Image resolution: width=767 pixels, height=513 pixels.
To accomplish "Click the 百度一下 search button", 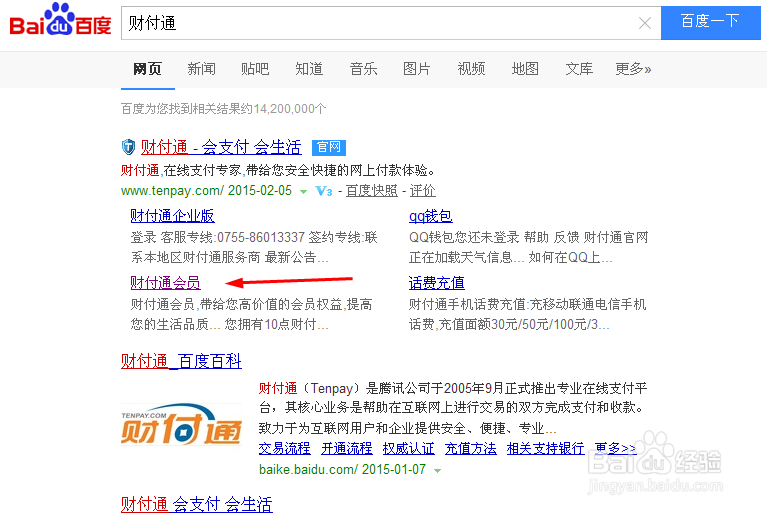I will (710, 22).
